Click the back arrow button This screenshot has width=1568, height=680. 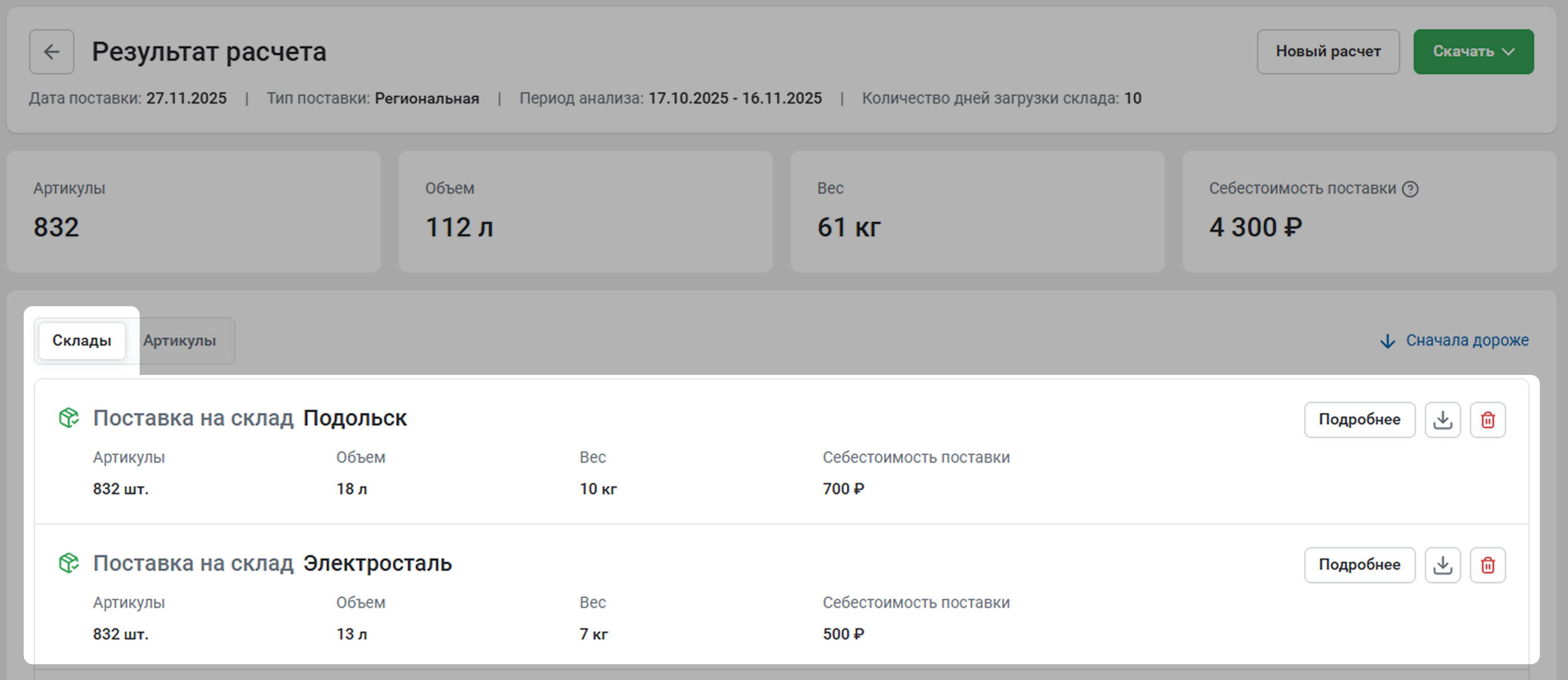tap(52, 52)
